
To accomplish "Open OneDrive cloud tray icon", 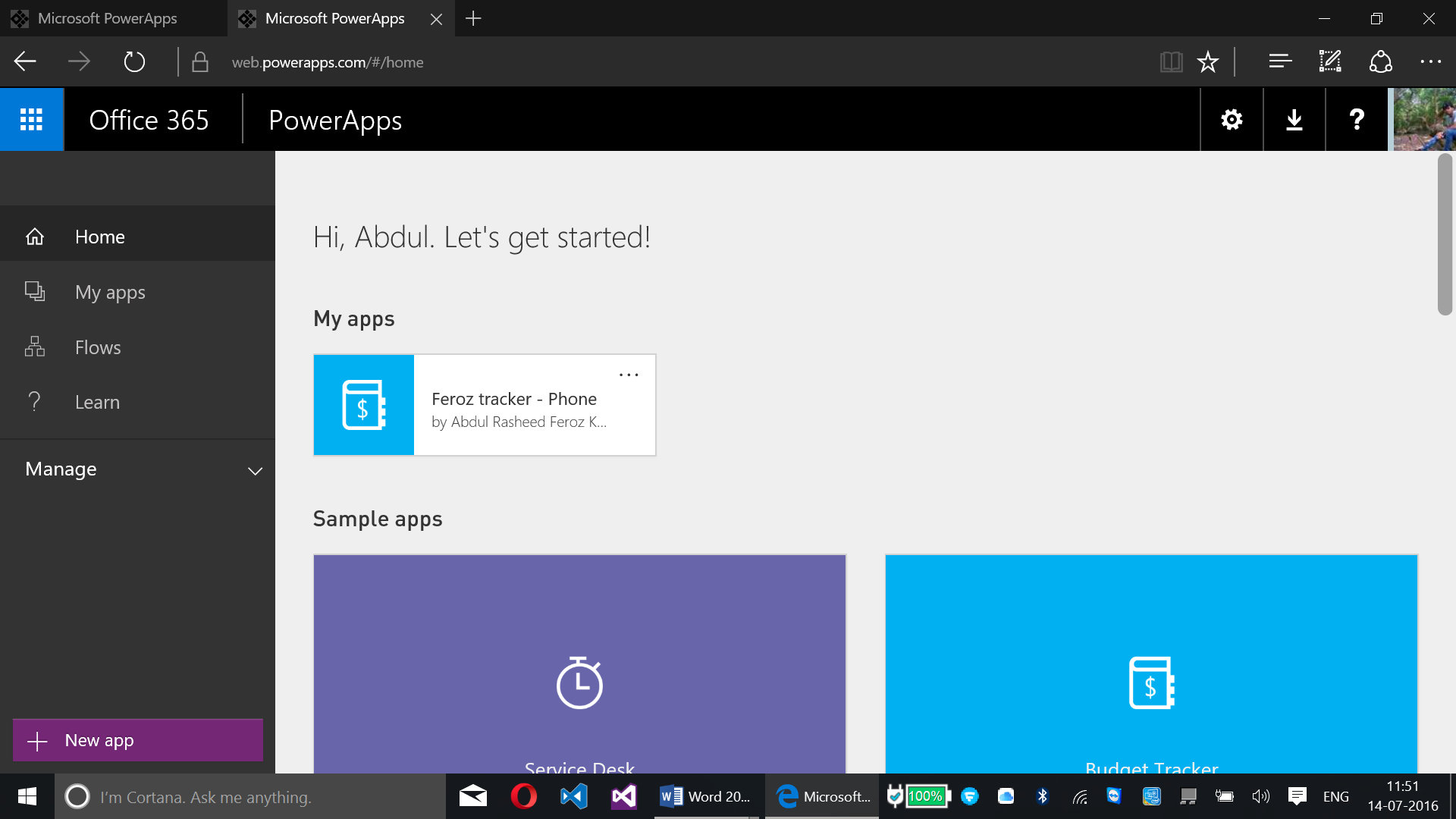I will [1006, 796].
